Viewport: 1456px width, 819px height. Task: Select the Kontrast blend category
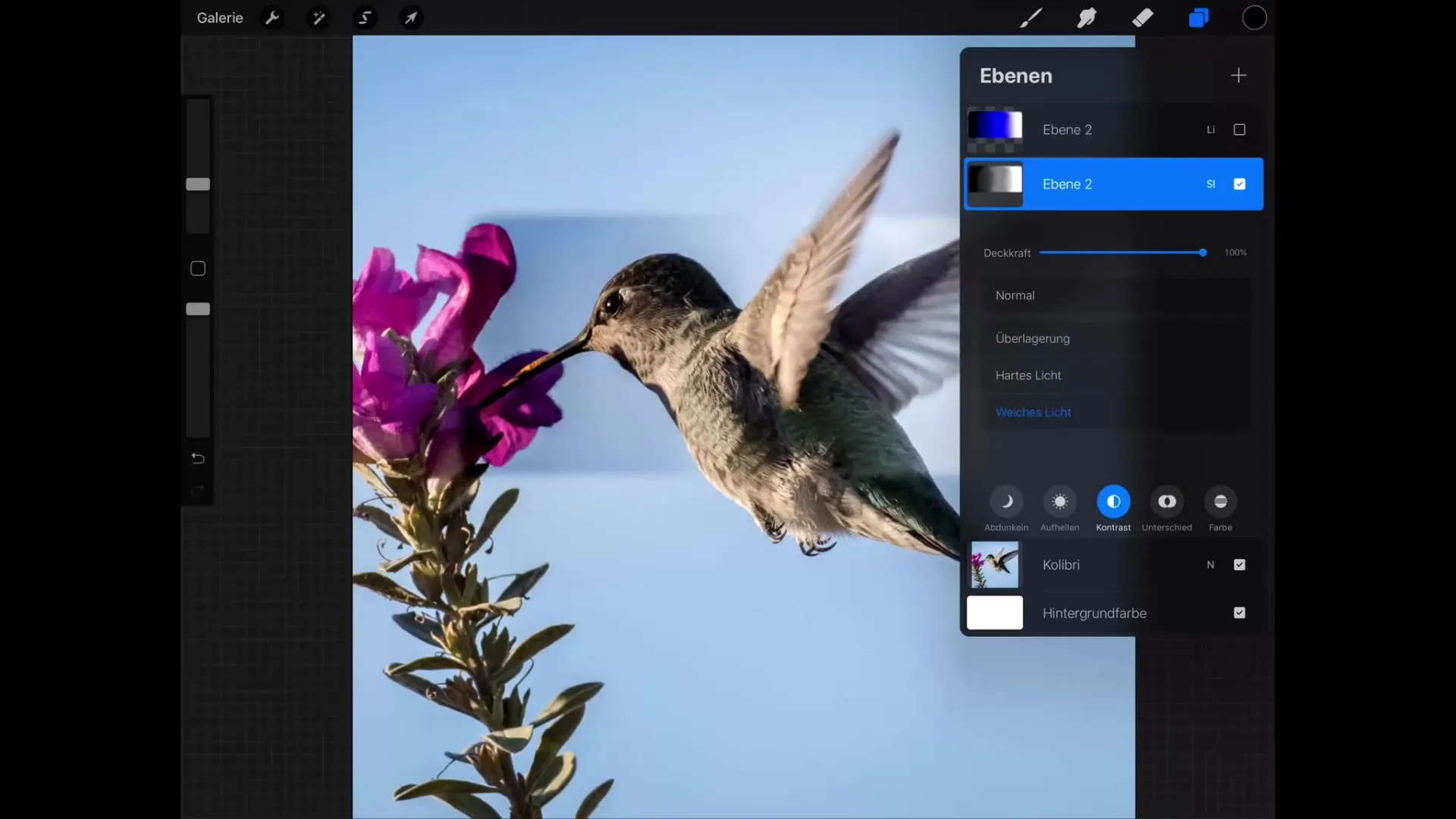point(1113,509)
